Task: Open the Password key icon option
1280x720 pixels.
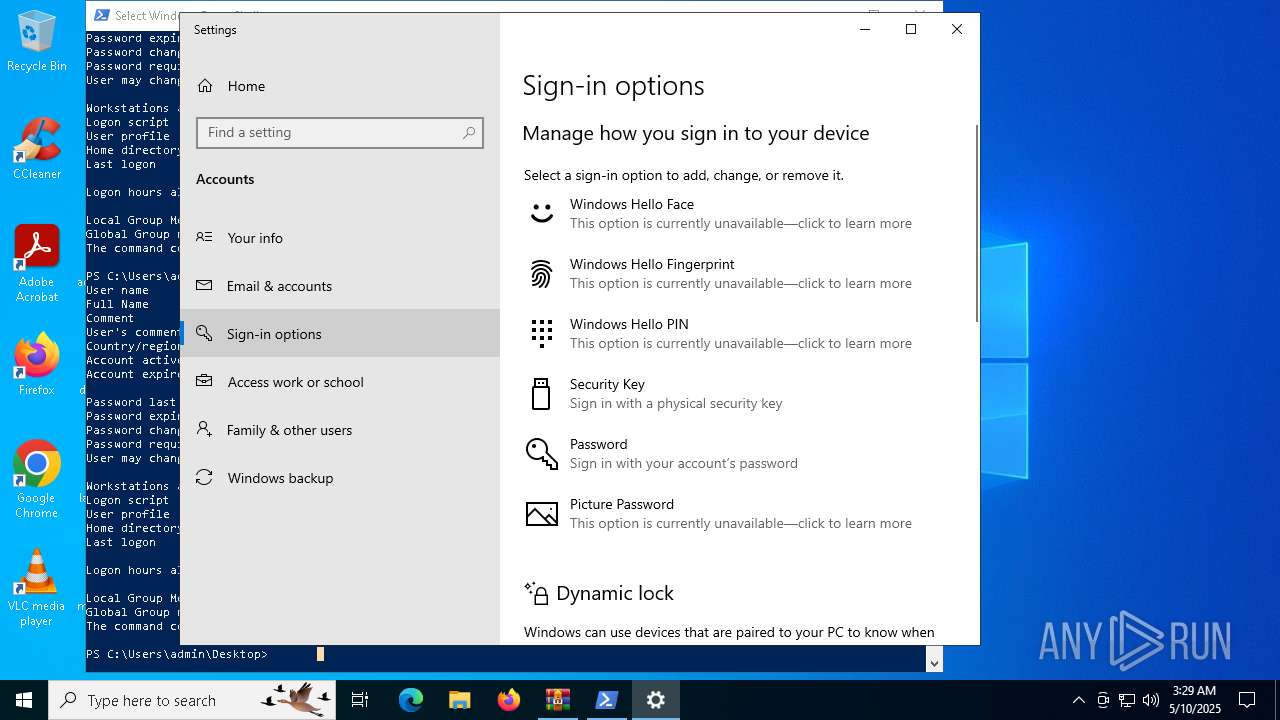Action: (x=541, y=453)
